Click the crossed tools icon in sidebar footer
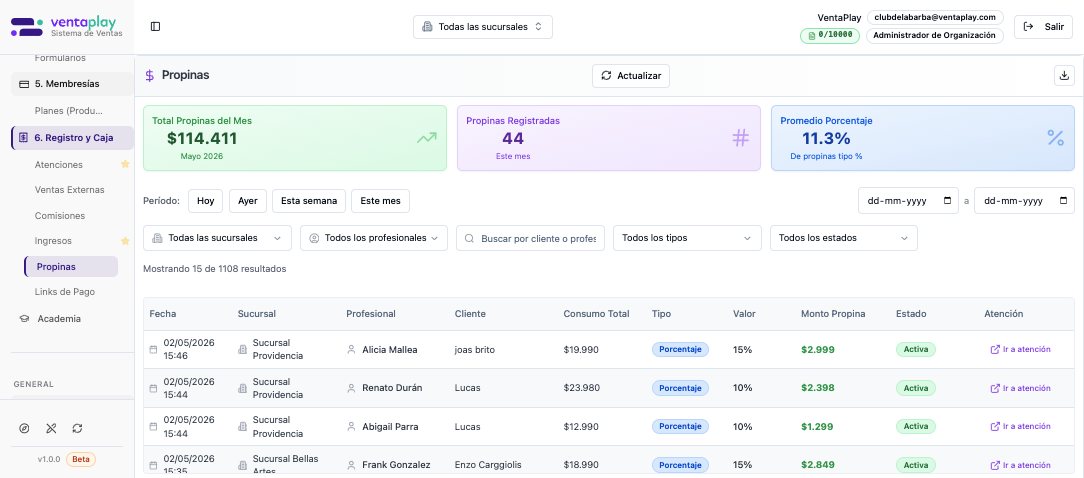 tap(50, 429)
